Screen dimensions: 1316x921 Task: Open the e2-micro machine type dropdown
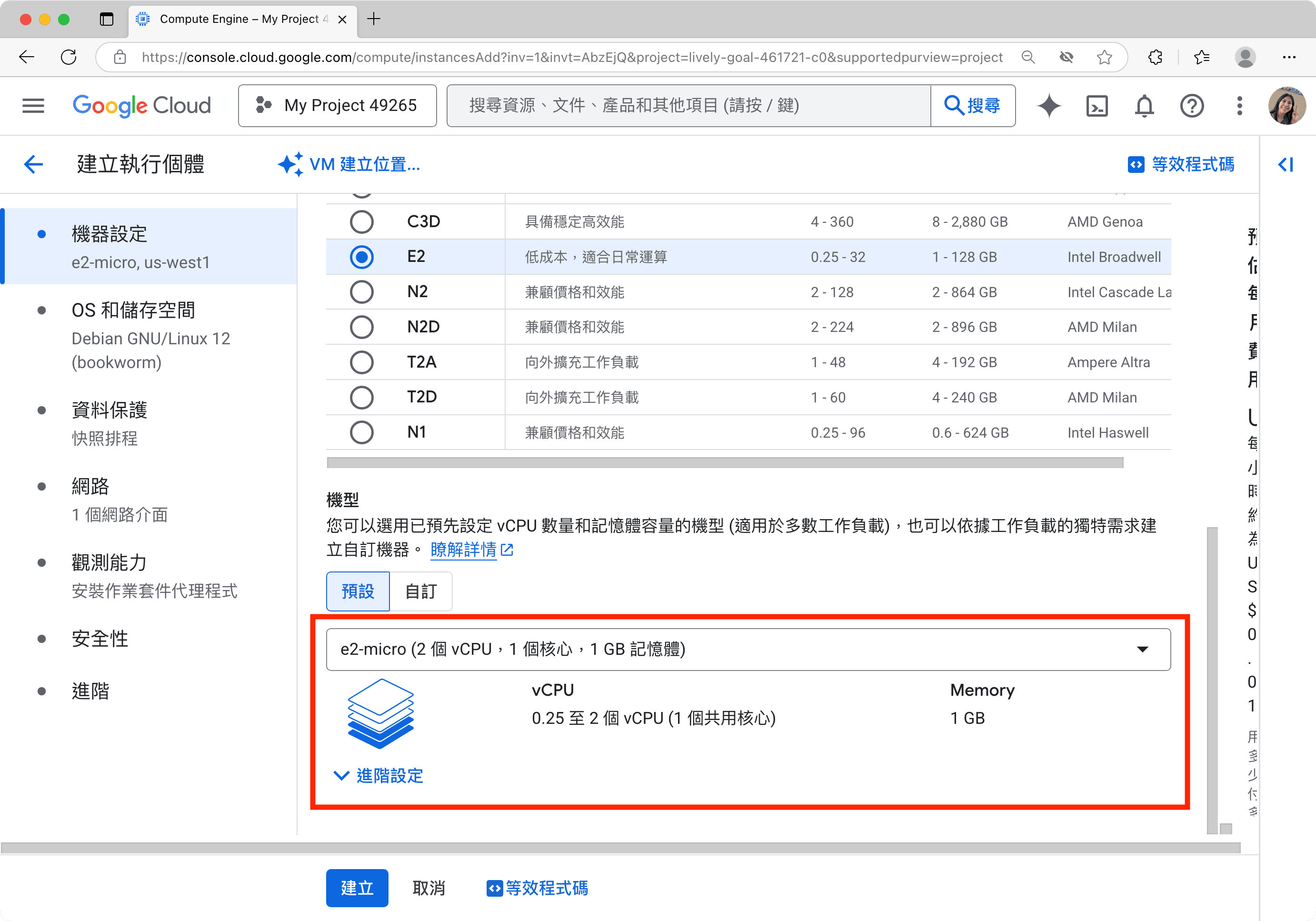[748, 650]
